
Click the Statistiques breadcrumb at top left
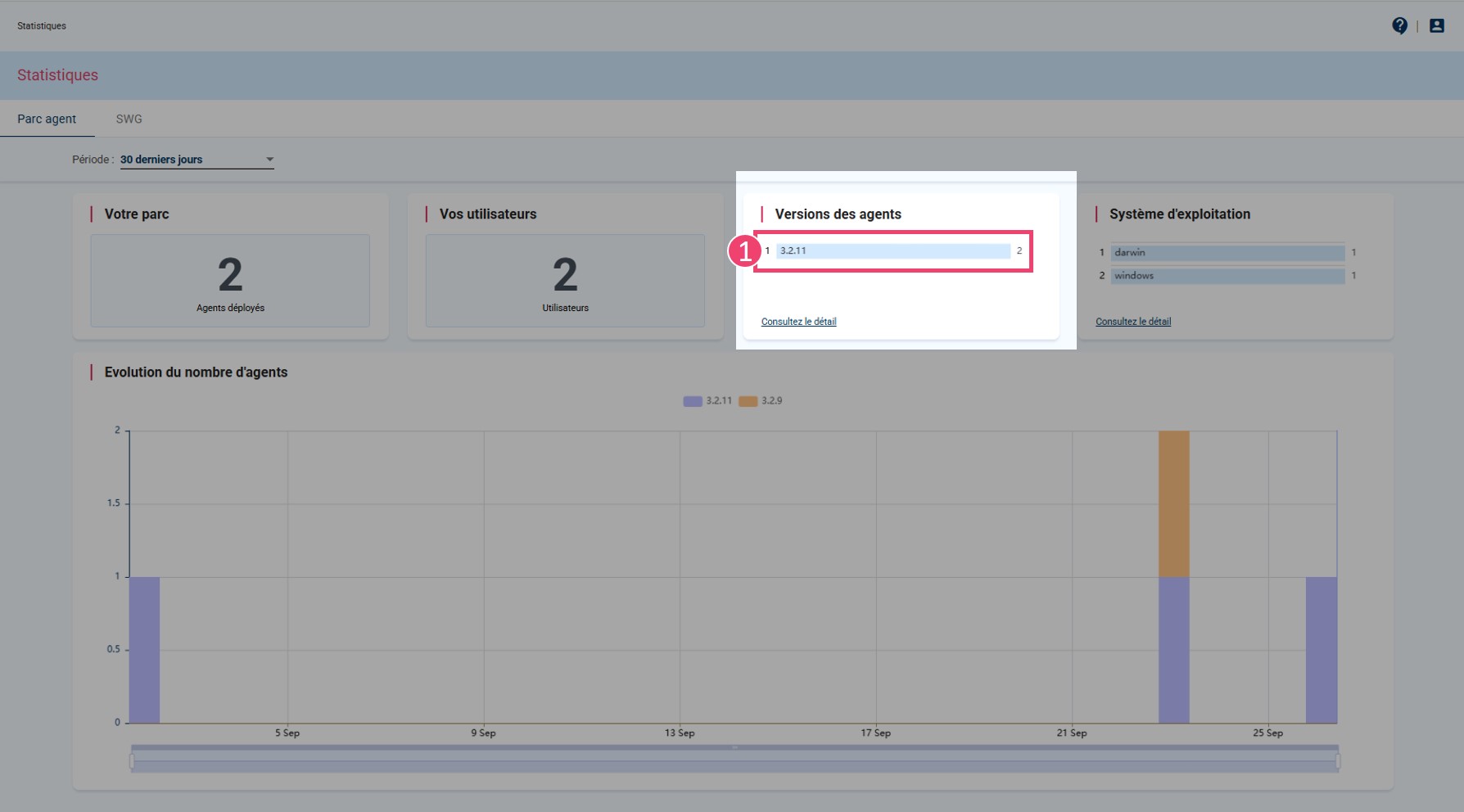click(x=42, y=26)
